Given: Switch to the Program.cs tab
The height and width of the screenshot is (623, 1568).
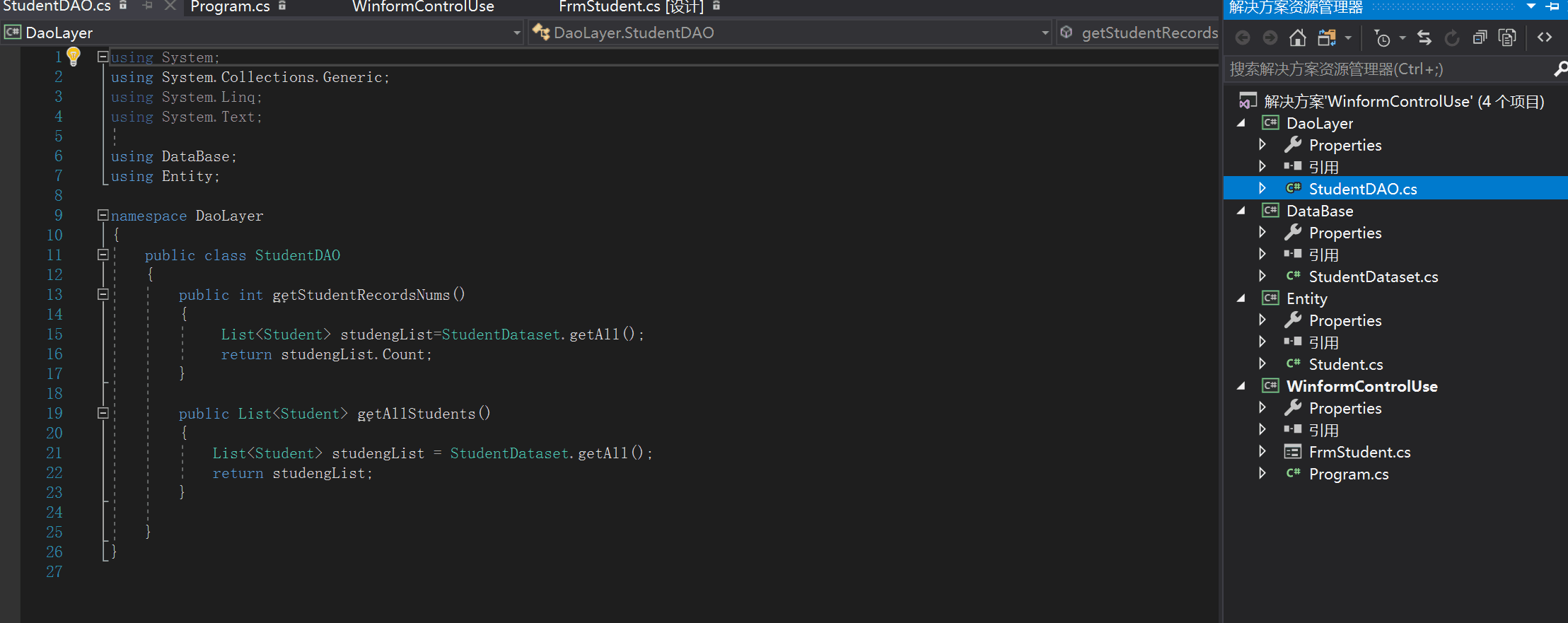Looking at the screenshot, I should click(x=230, y=6).
